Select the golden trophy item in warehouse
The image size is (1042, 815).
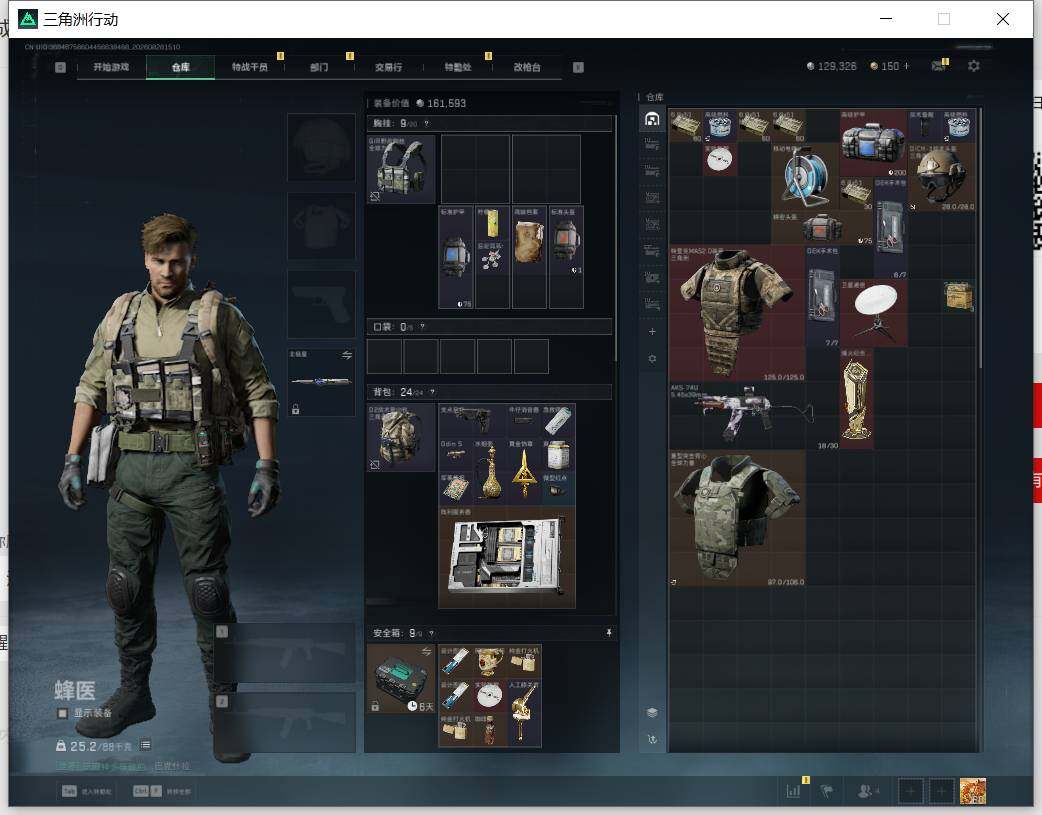(857, 399)
